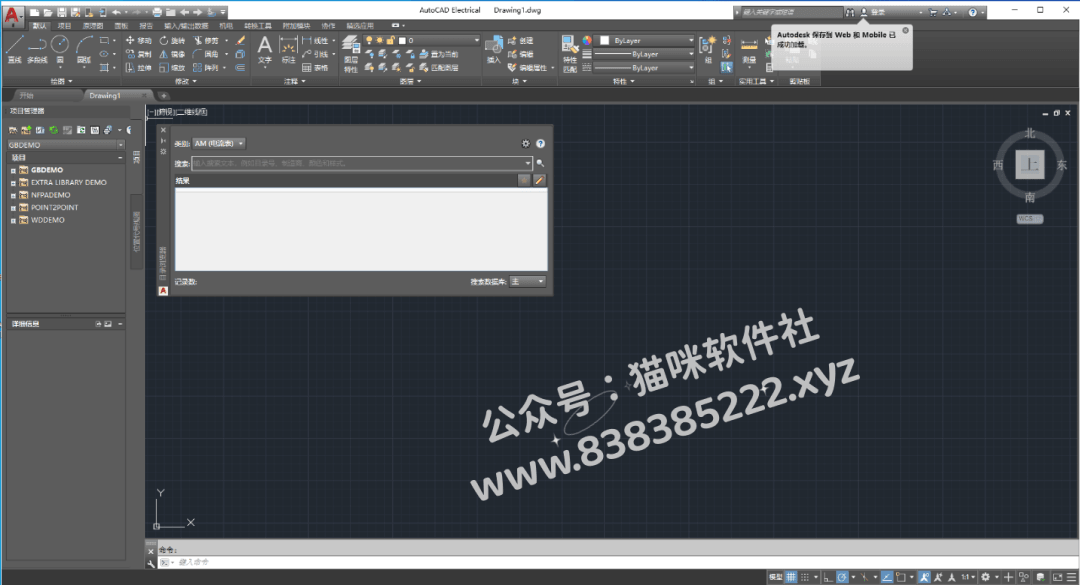Viewport: 1080px width, 585px height.
Task: Choose the 旋转 Rotate command
Action: pos(172,41)
